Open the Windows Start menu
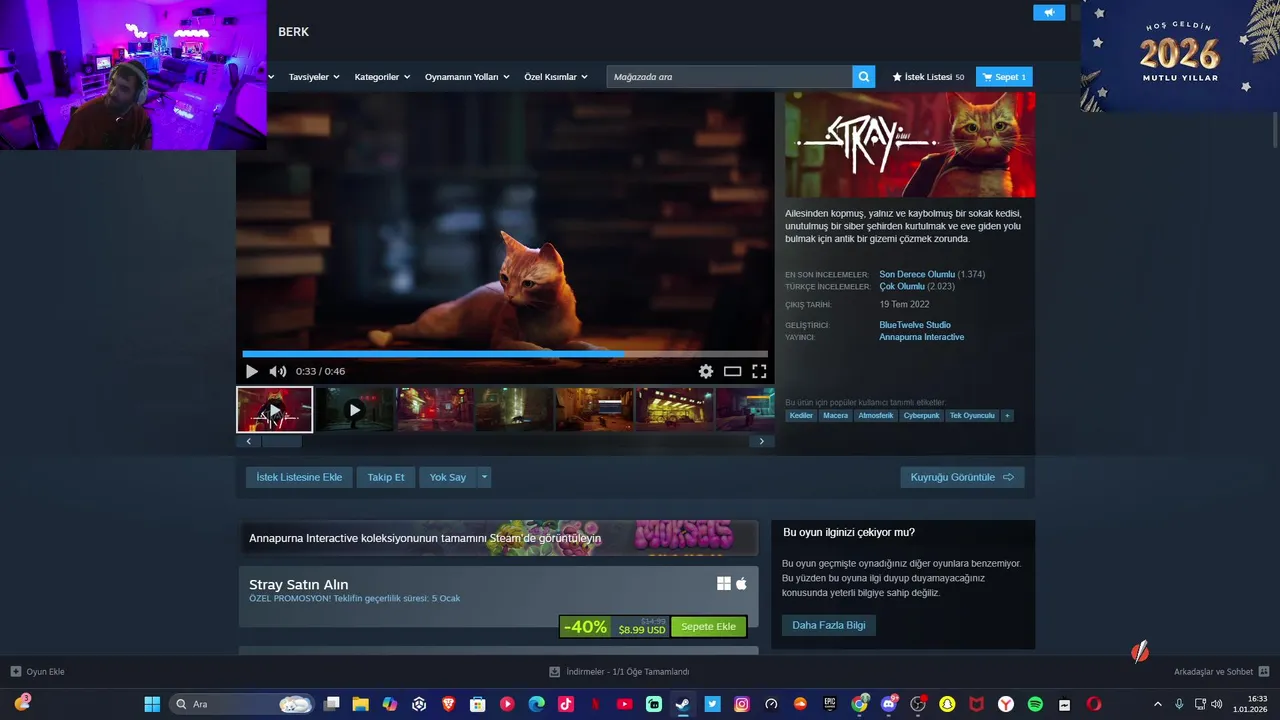Screen dimensions: 1280x720 pyautogui.click(x=152, y=704)
